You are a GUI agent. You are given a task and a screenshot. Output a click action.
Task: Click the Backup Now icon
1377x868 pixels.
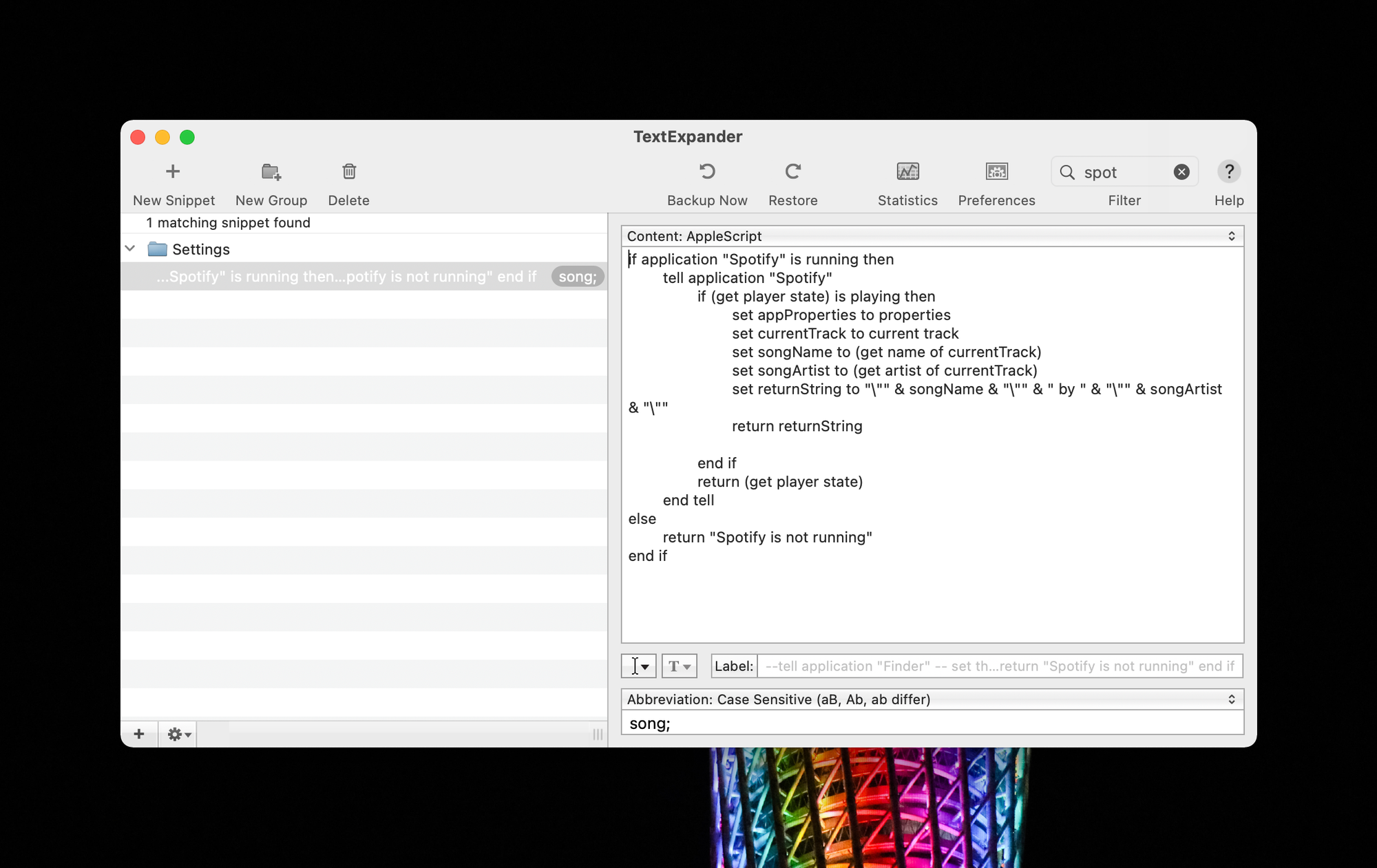707,171
